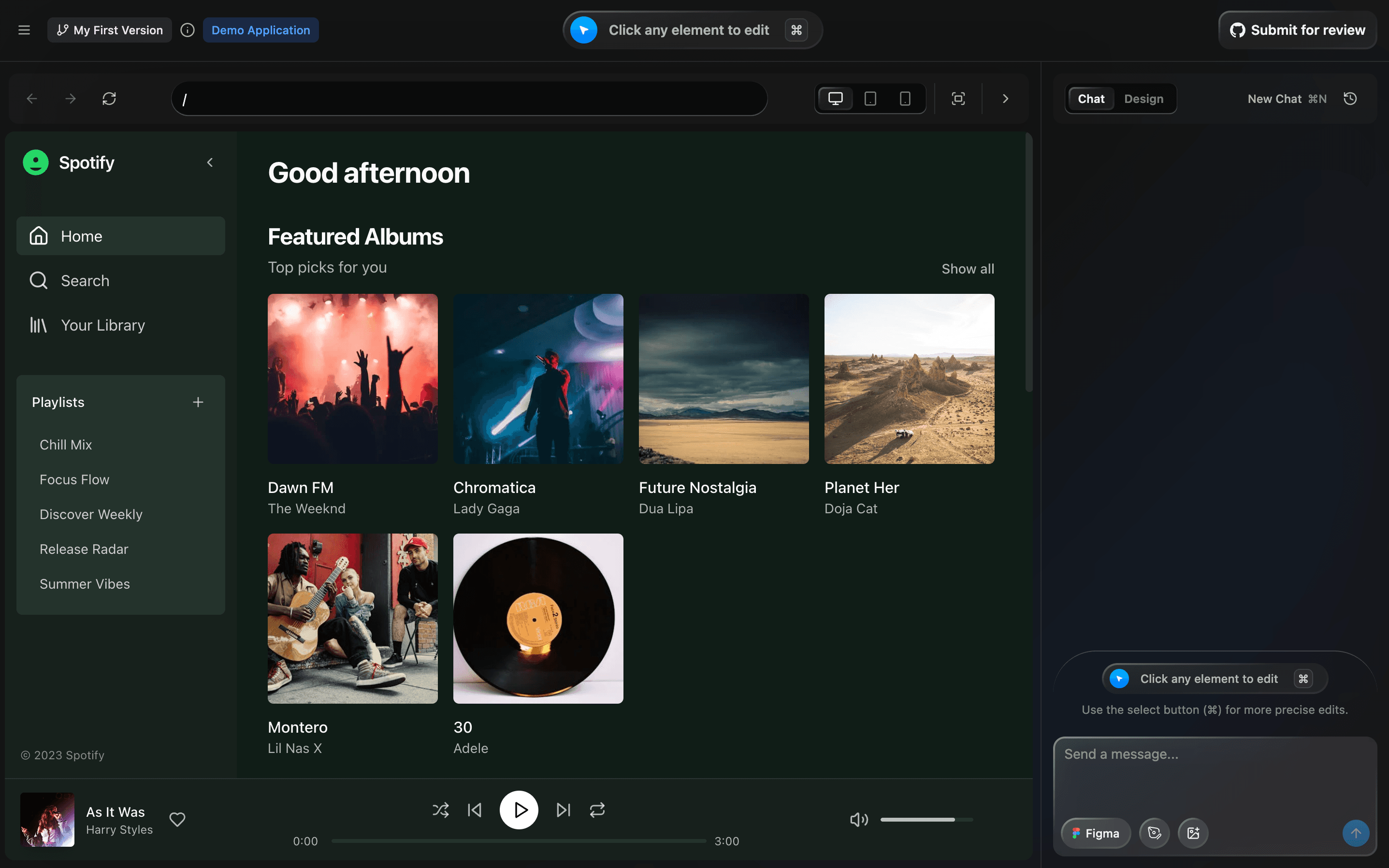Image resolution: width=1389 pixels, height=868 pixels.
Task: Click the Harry Styles artist name
Action: 119,829
